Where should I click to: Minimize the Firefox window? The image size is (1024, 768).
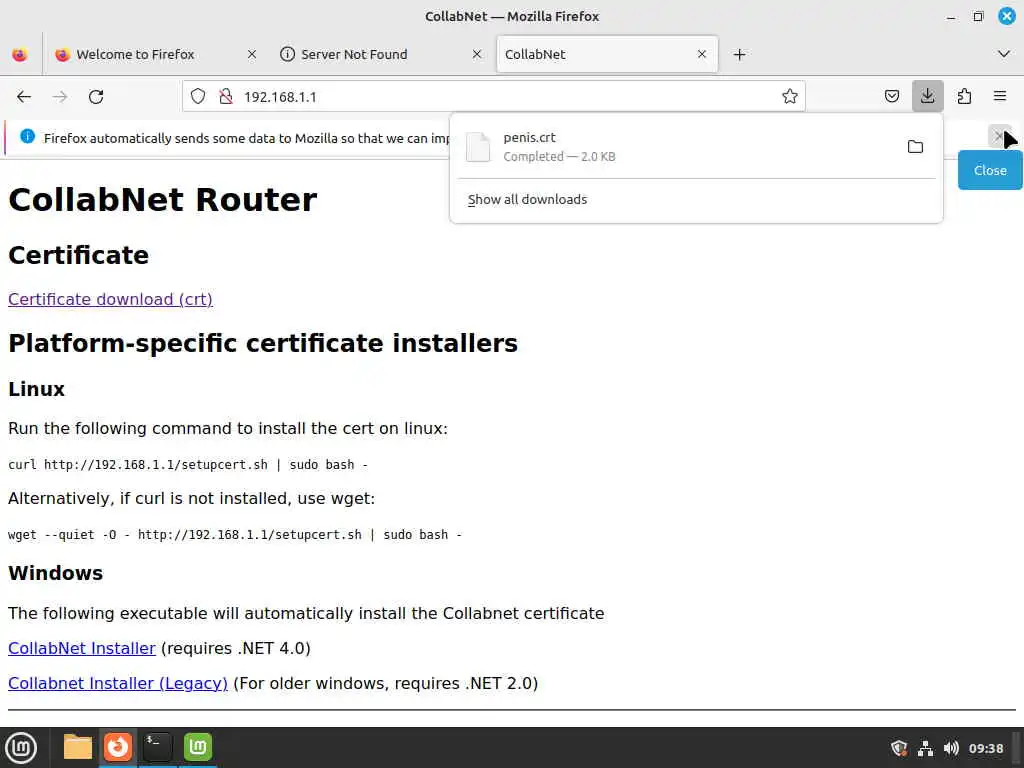(x=951, y=17)
